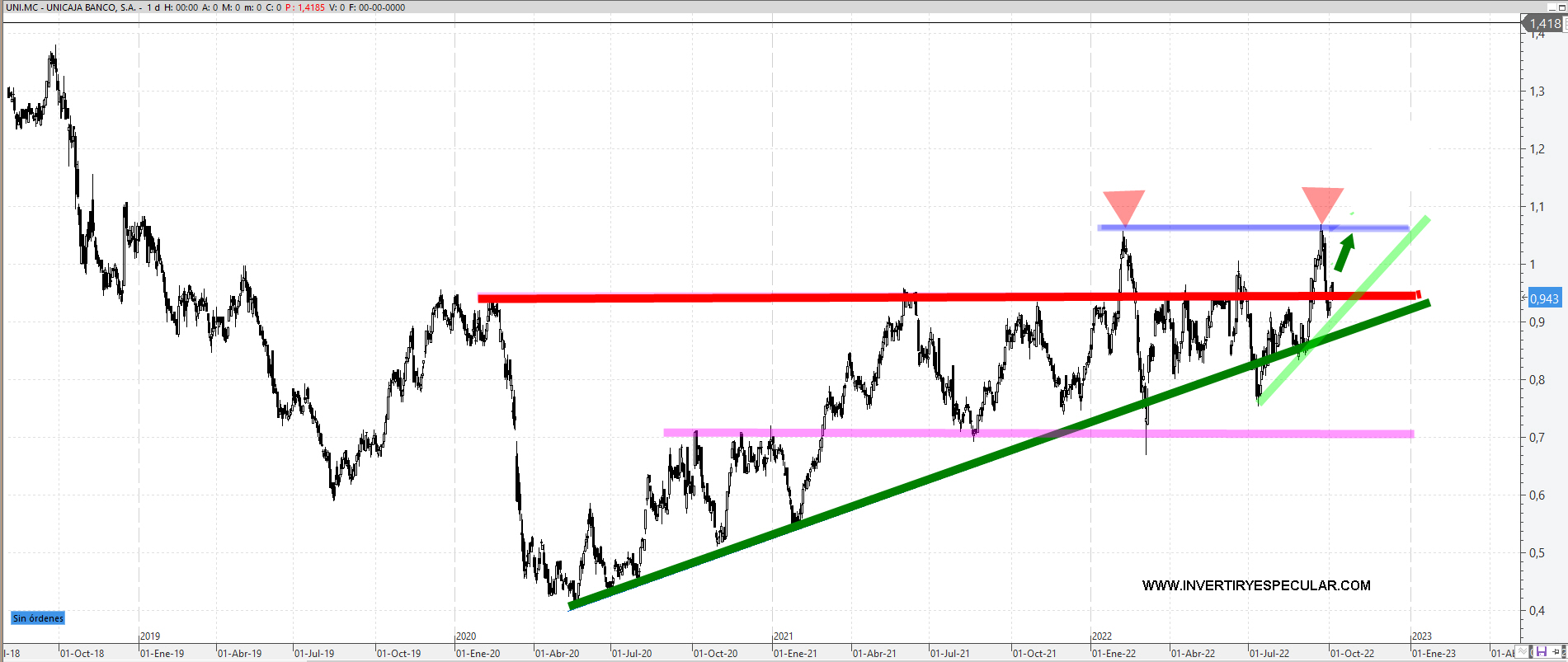This screenshot has width=1568, height=662.
Task: Click the right red triangle marker
Action: coord(1322,202)
